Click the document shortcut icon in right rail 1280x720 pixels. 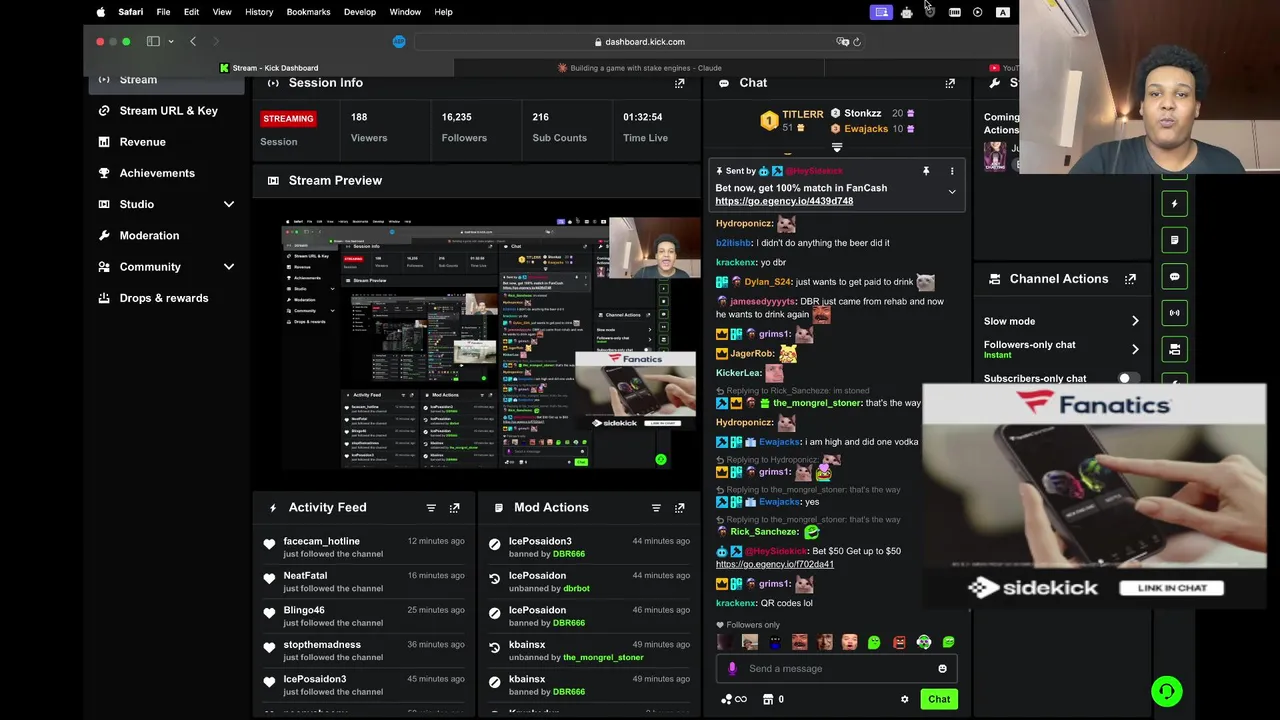tap(1175, 240)
